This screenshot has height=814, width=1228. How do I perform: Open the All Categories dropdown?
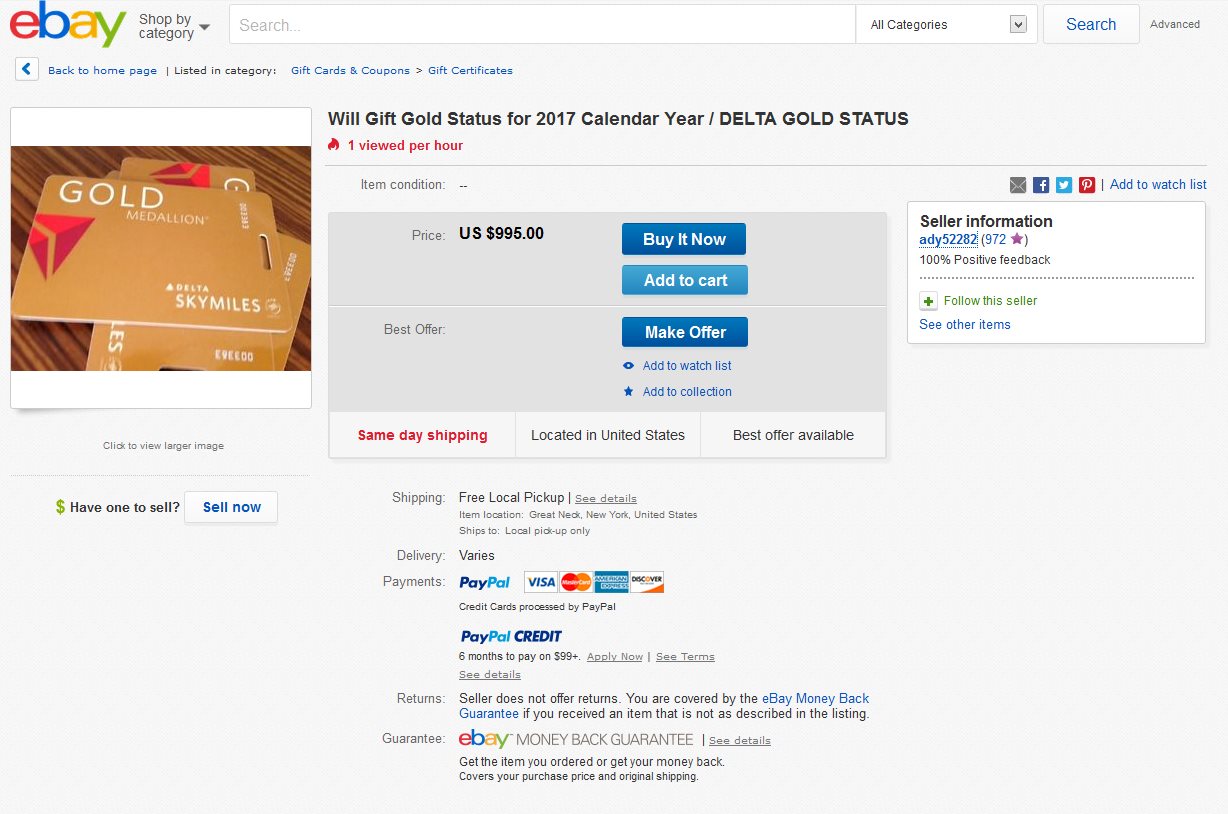click(947, 25)
